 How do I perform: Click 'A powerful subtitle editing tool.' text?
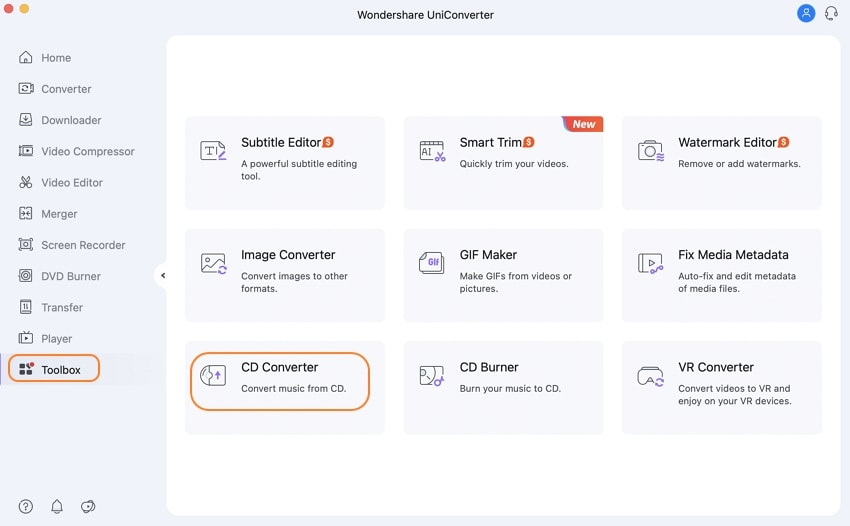click(x=299, y=170)
